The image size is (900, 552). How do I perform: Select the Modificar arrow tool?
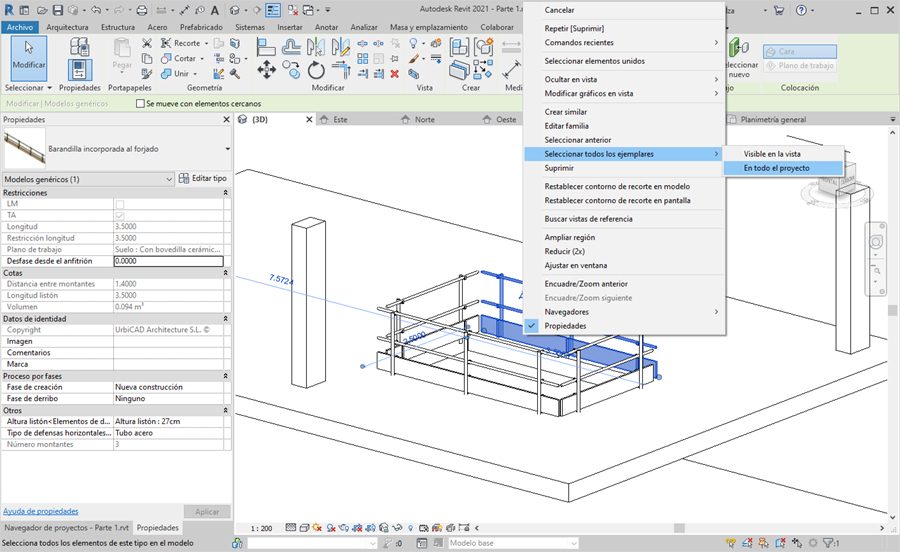click(x=28, y=54)
